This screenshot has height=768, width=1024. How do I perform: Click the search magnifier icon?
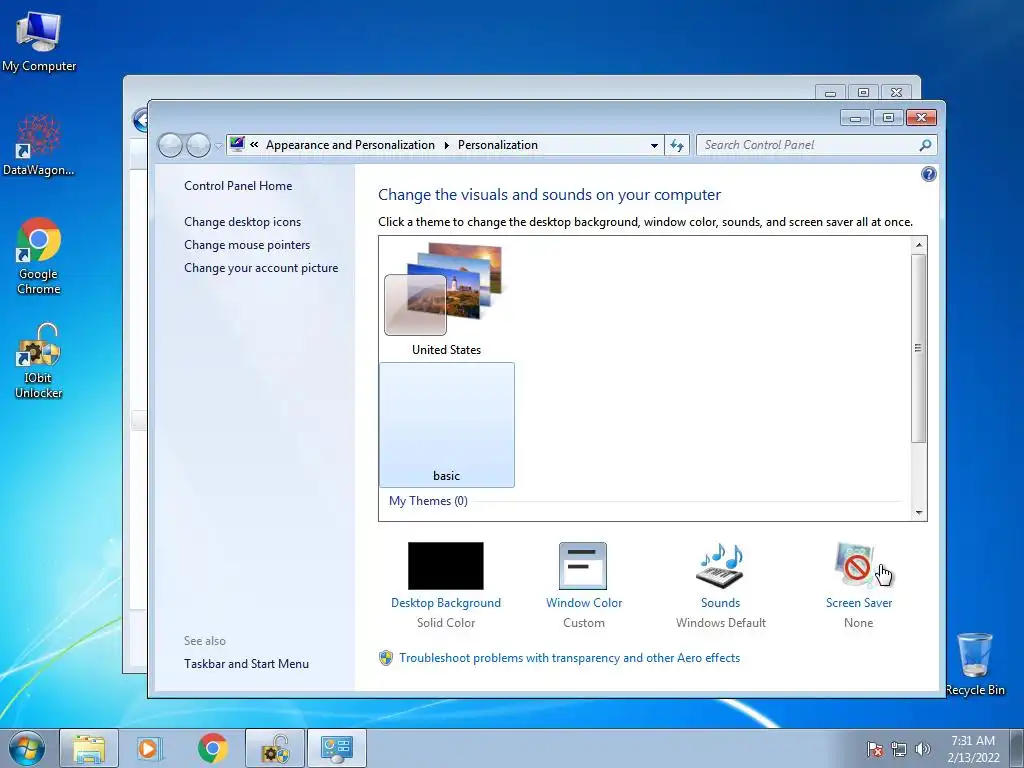click(925, 145)
